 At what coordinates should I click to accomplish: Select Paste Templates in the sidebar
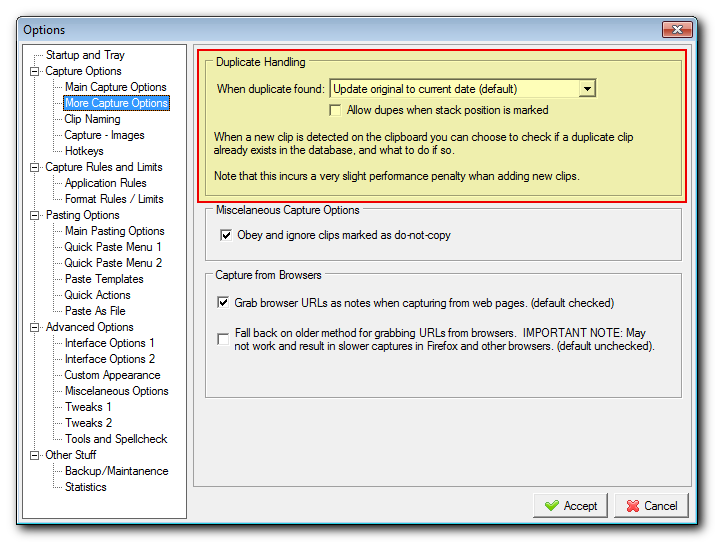coord(104,279)
